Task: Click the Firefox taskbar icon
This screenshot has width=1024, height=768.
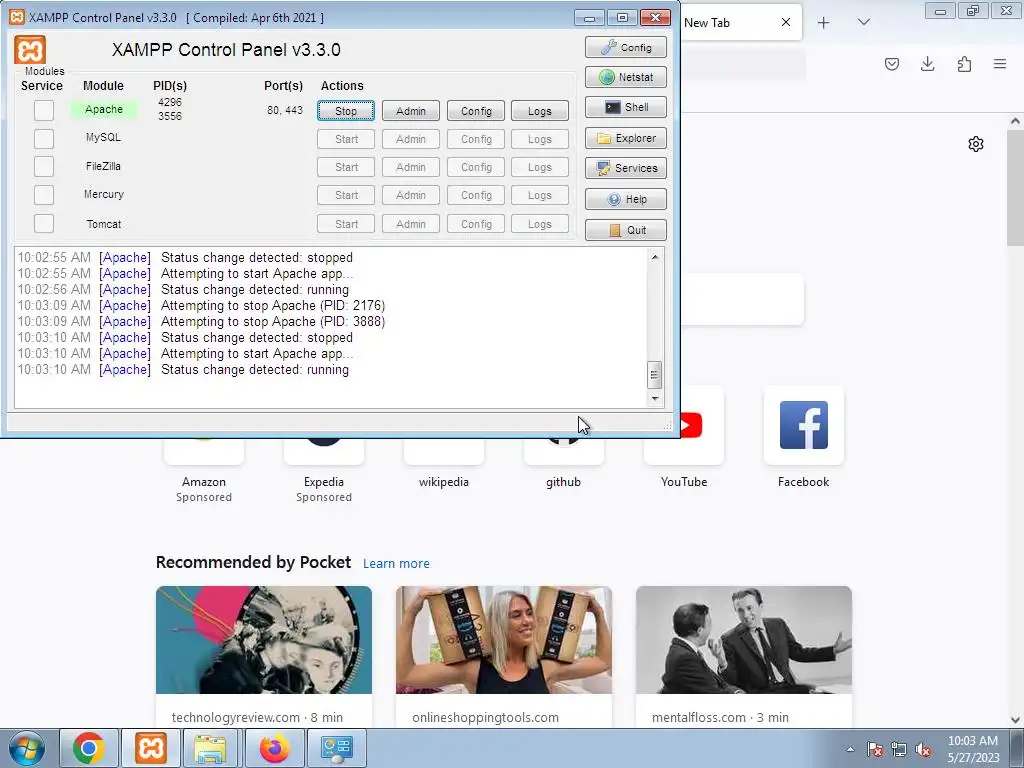Action: click(274, 748)
